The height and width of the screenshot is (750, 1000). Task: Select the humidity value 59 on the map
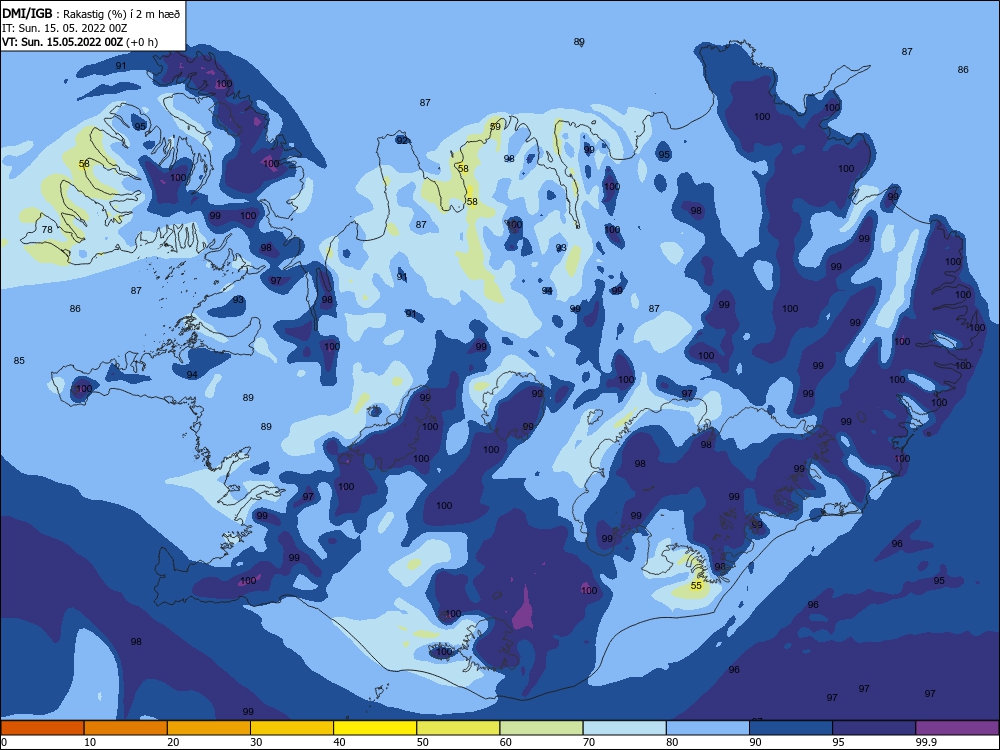pyautogui.click(x=496, y=127)
